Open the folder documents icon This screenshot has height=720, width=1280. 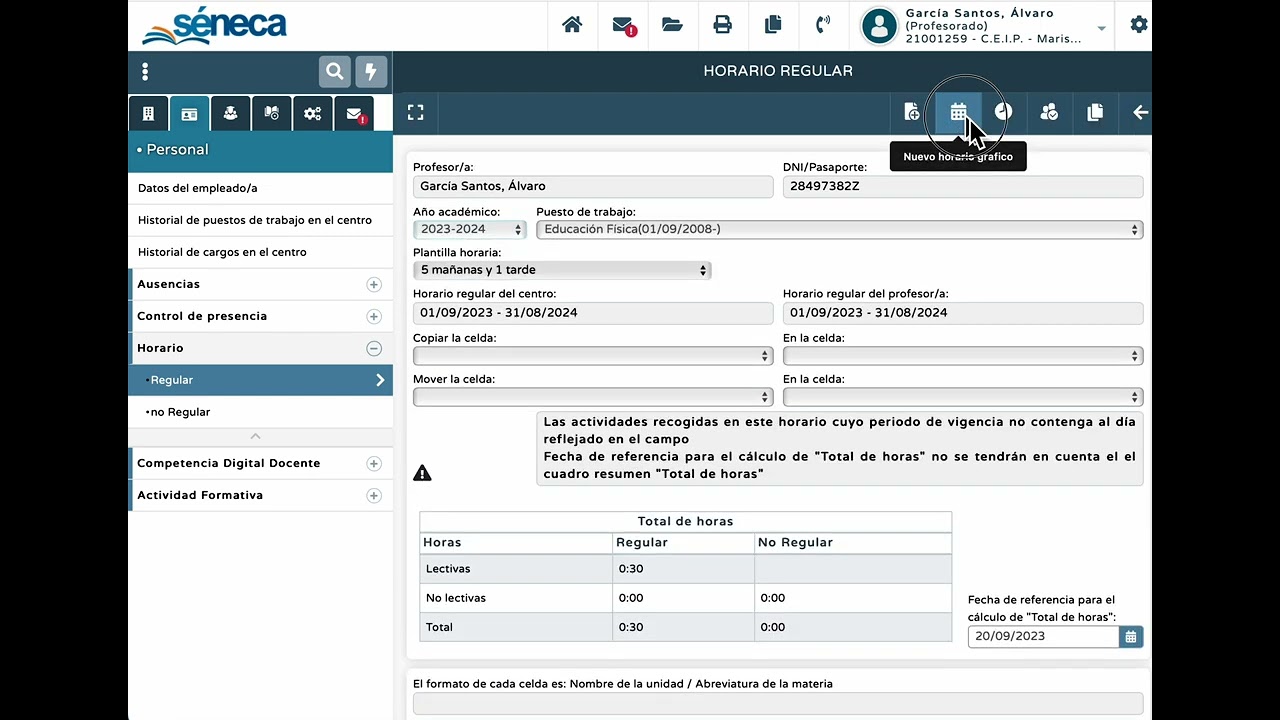pos(672,25)
